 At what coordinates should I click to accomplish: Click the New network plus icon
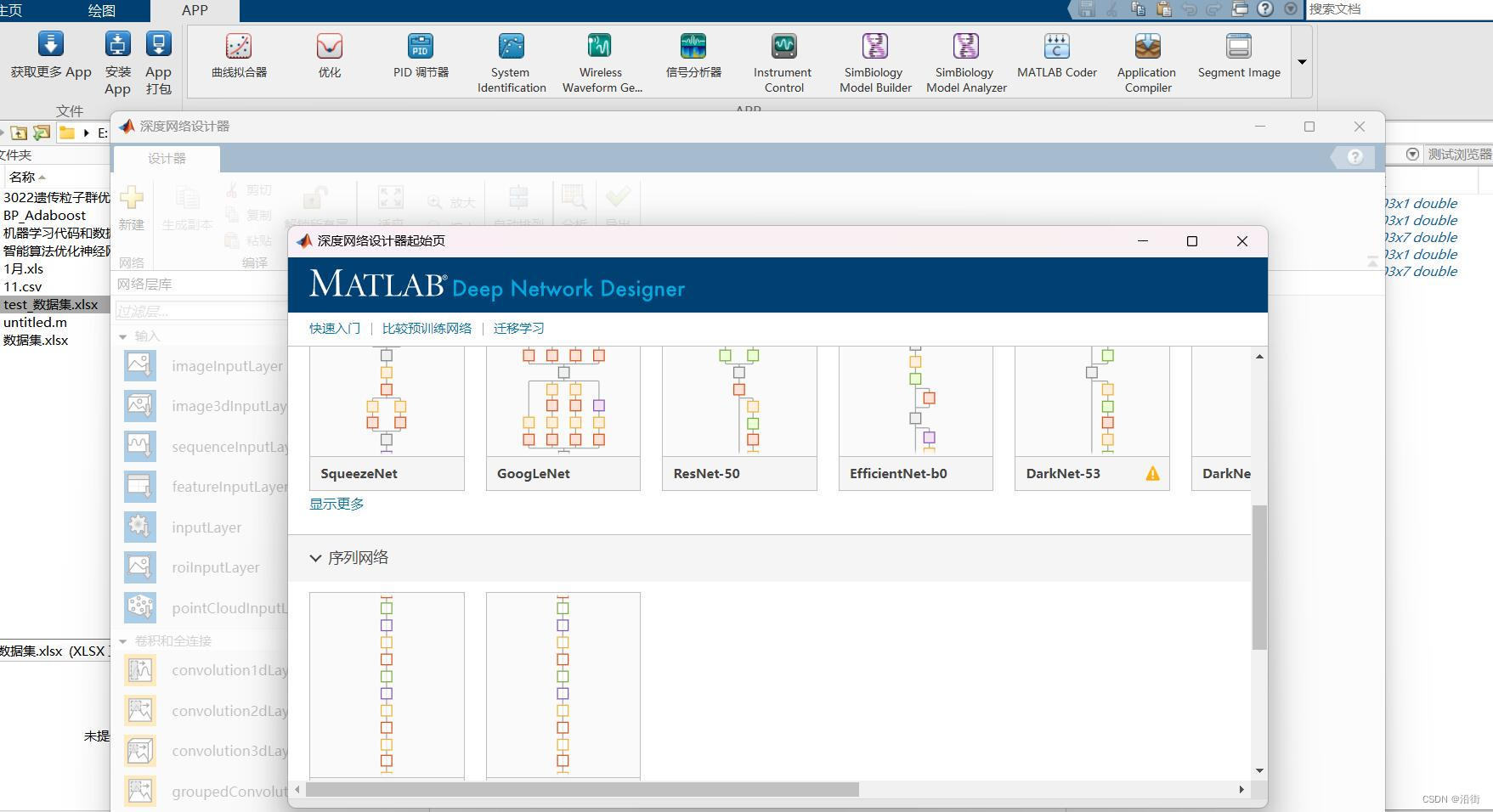click(x=132, y=198)
